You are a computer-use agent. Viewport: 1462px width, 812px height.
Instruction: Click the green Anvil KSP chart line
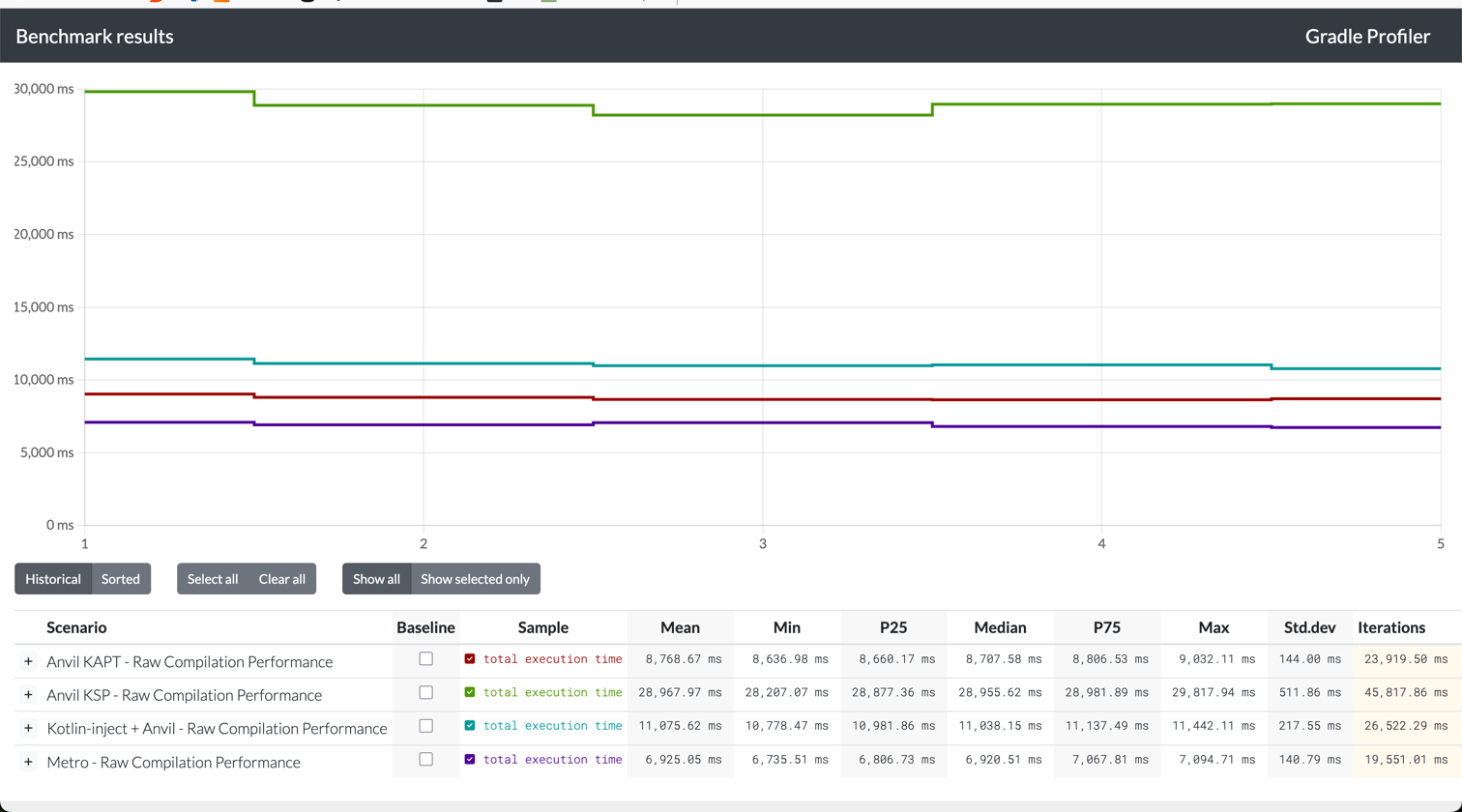pyautogui.click(x=764, y=115)
